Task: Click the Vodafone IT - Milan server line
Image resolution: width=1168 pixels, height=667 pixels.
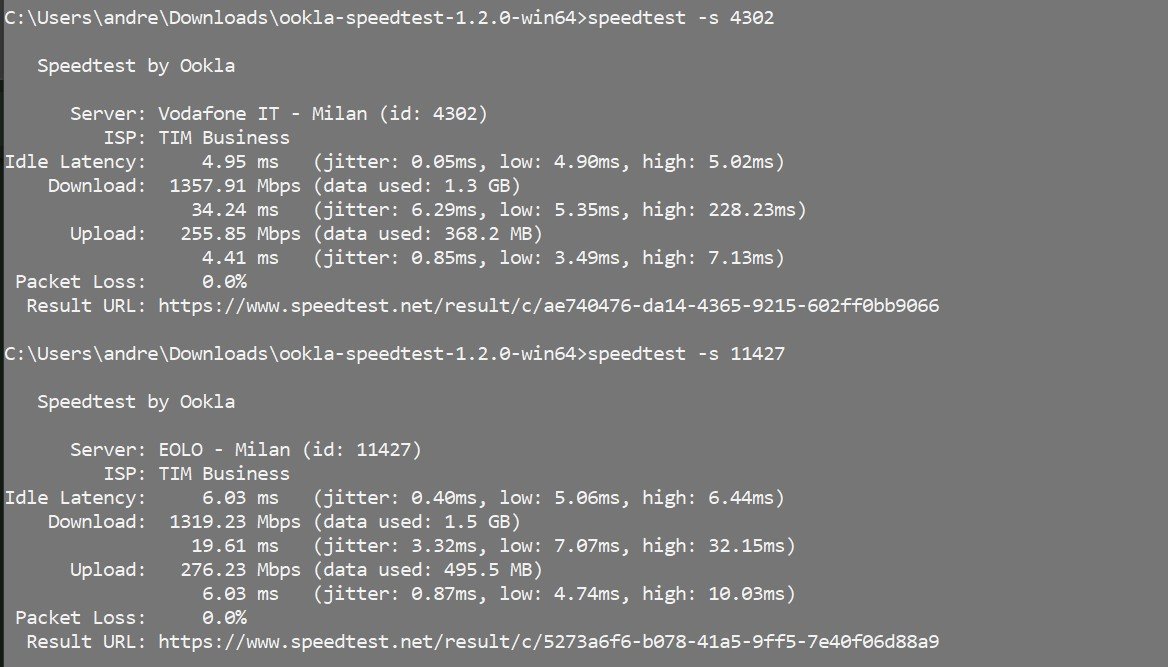Action: (279, 114)
